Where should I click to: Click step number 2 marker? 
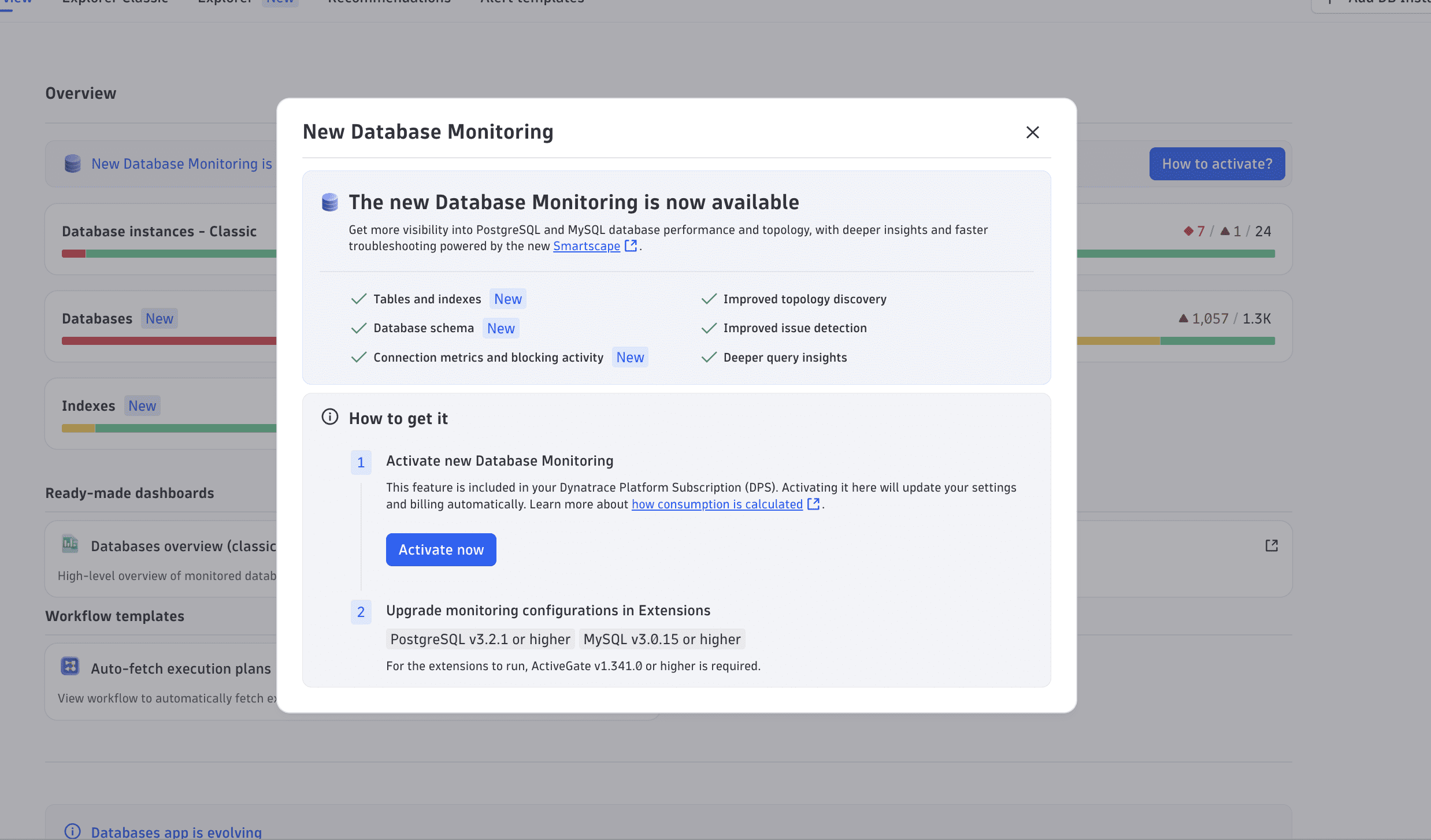361,612
